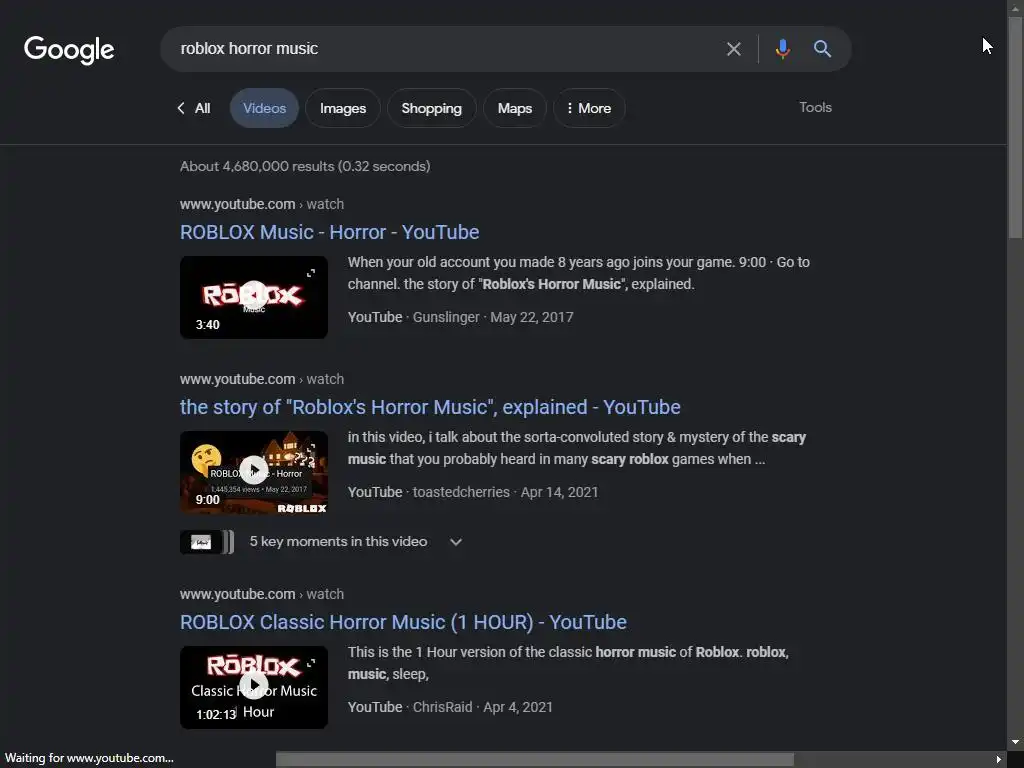
Task: Play the 9:00 story explained video thumbnail
Action: (254, 472)
